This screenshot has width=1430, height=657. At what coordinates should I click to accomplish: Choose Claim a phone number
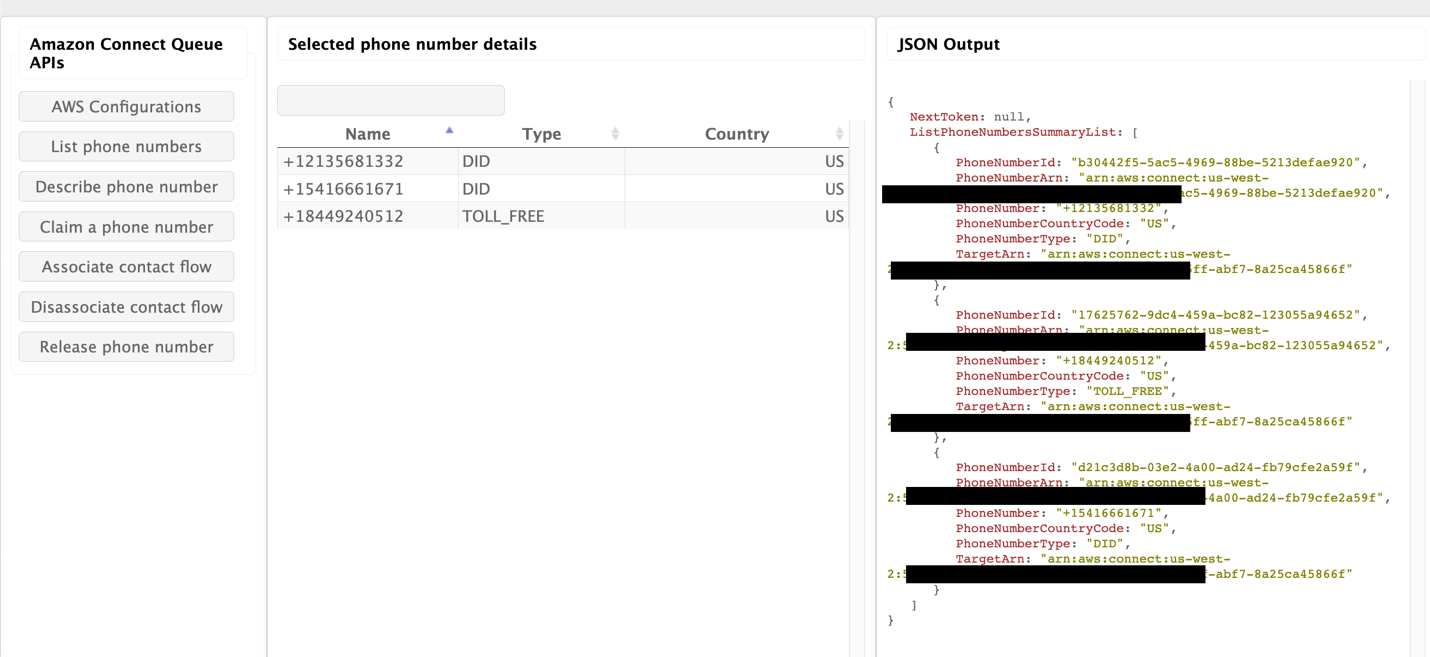126,227
